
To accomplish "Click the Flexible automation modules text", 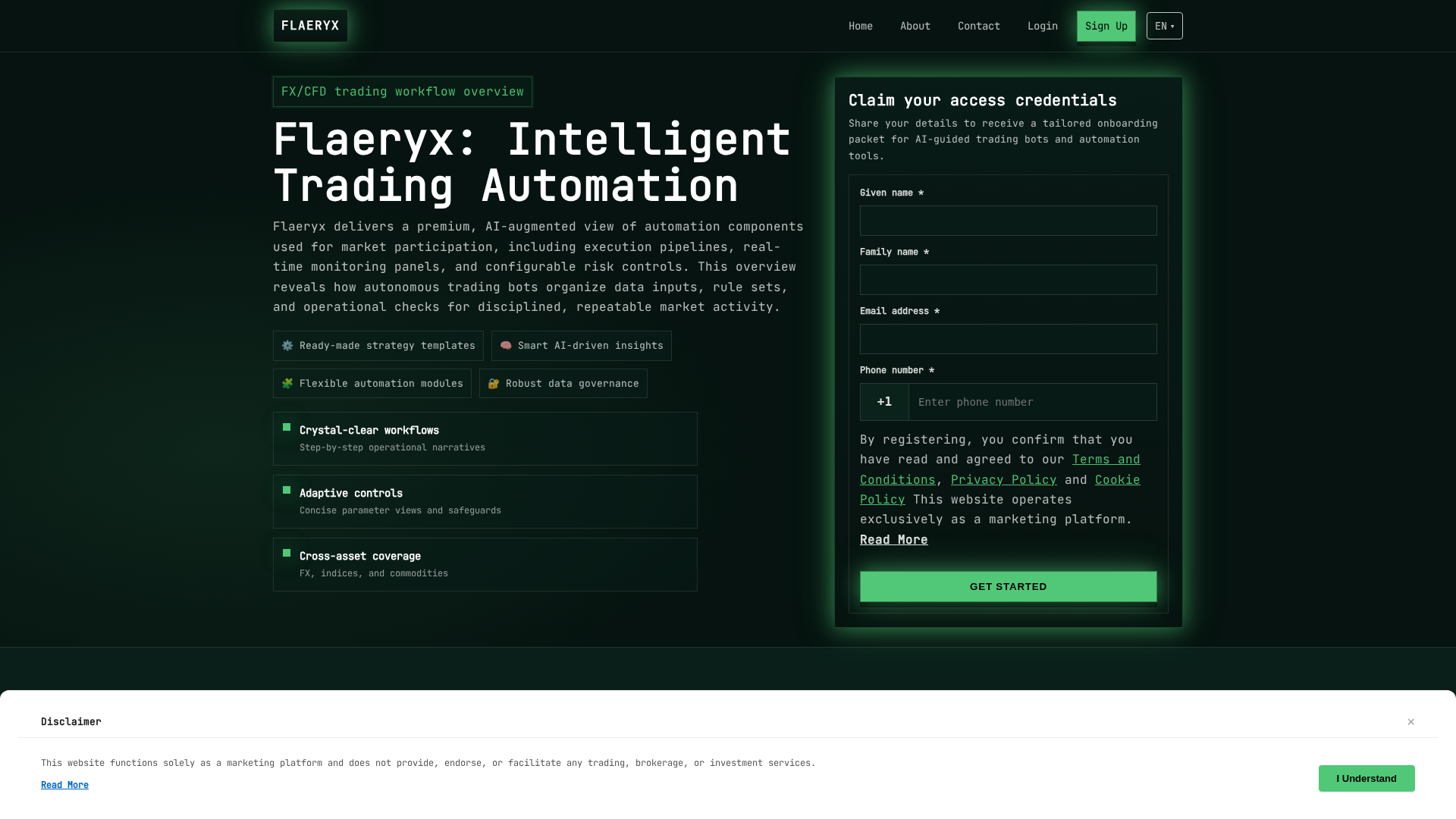I will (x=381, y=384).
